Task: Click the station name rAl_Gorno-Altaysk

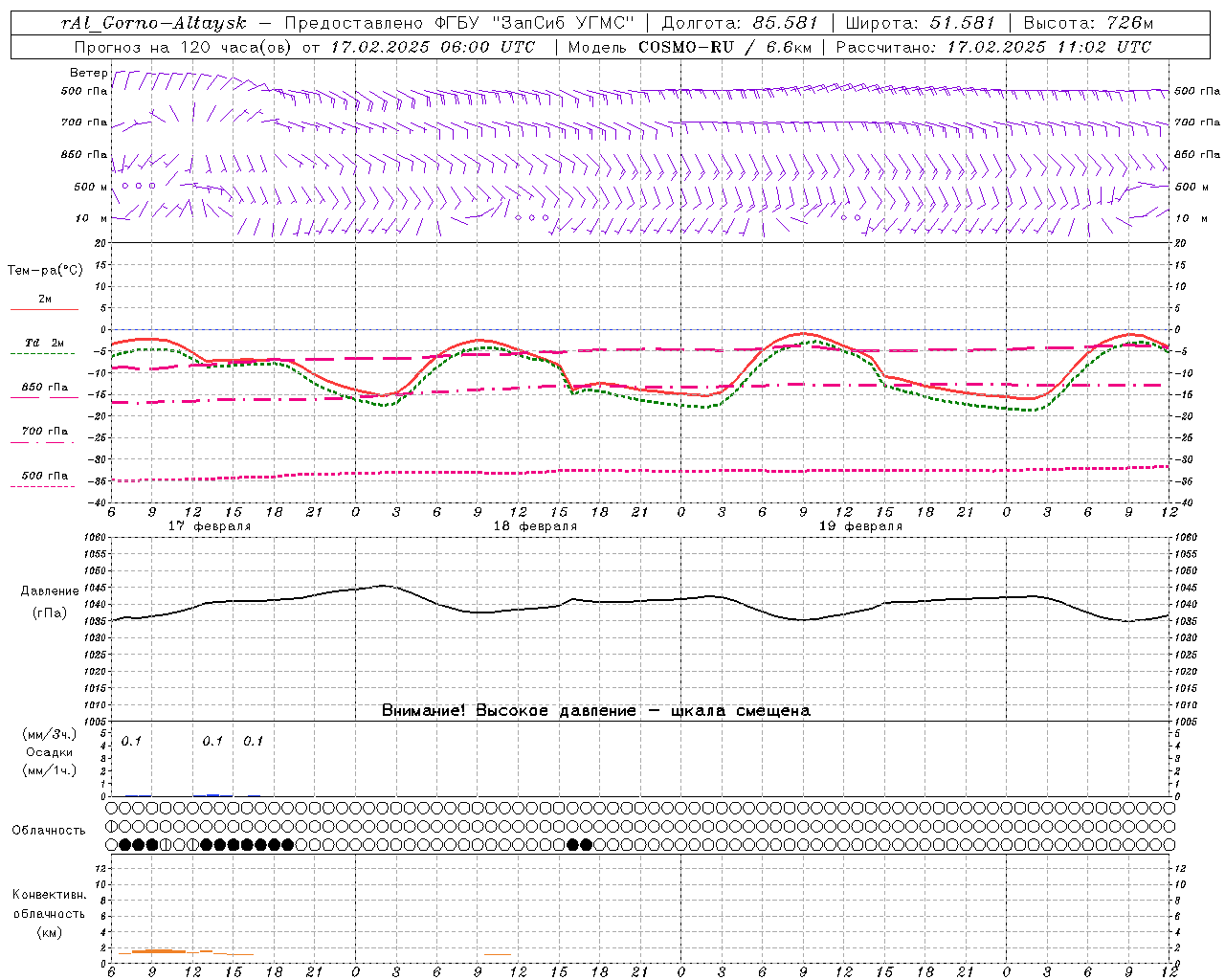Action: click(153, 23)
